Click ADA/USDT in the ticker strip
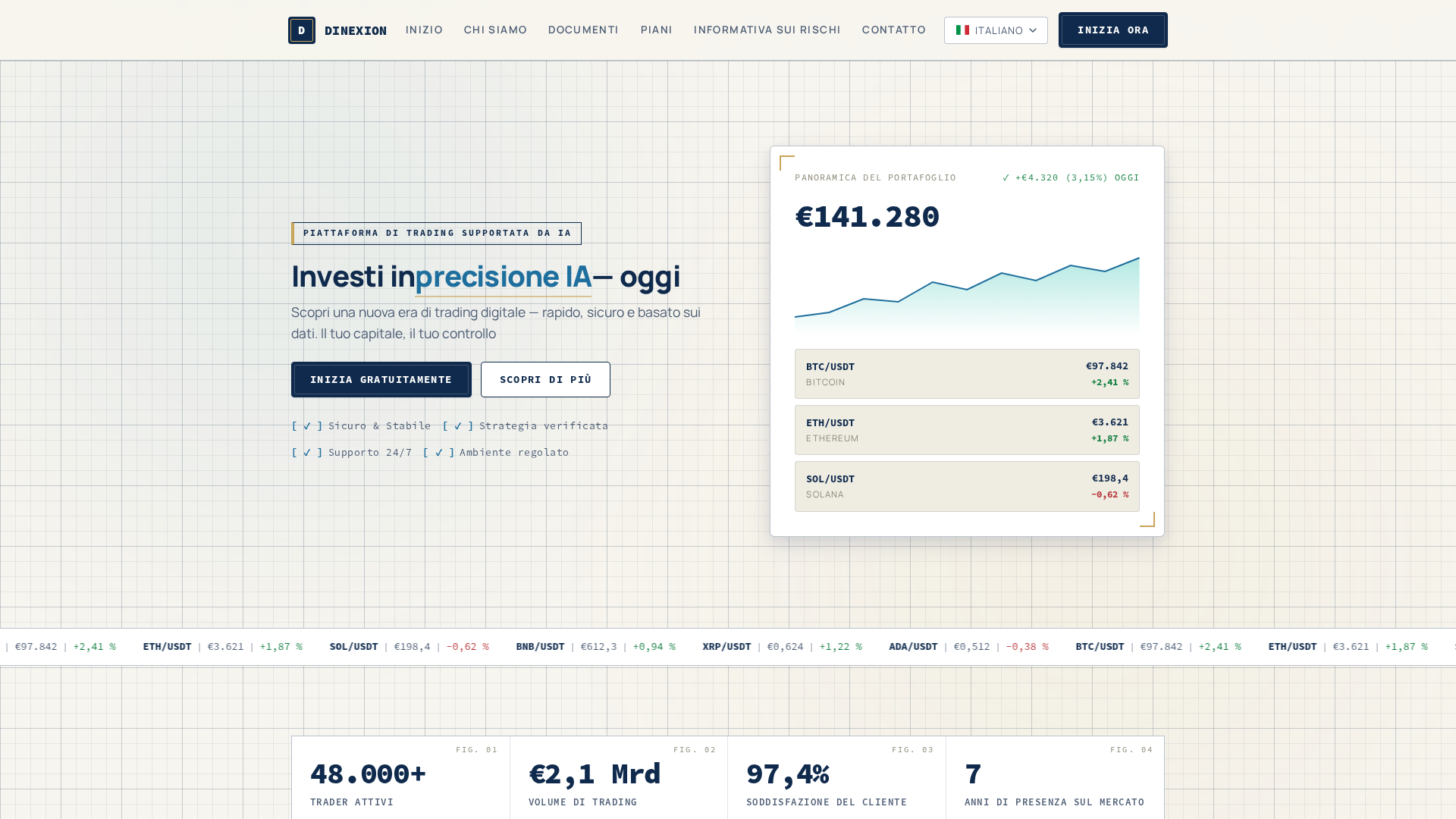 pyautogui.click(x=913, y=647)
